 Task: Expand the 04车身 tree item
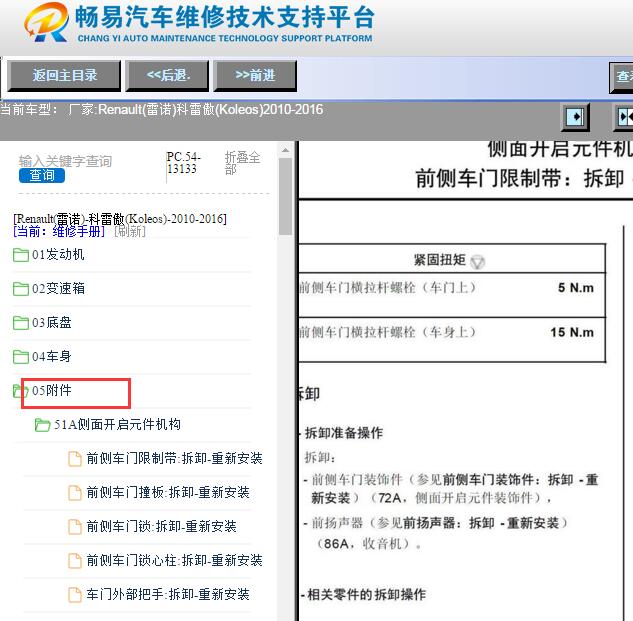click(x=52, y=357)
